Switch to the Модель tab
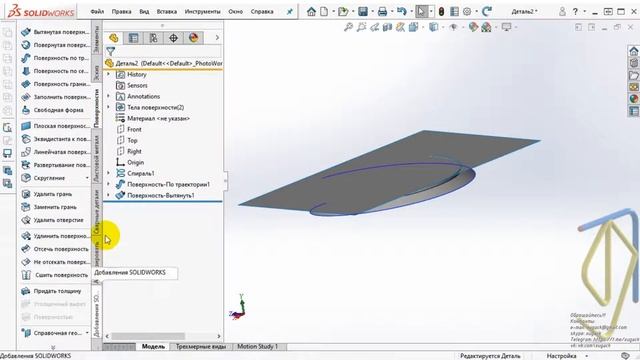 [x=153, y=347]
